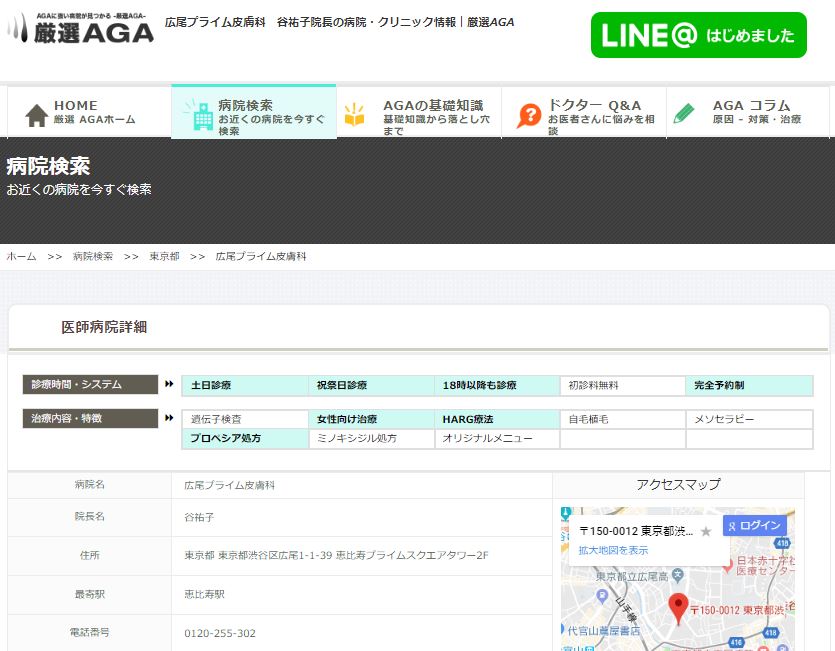Click the 厳選AGA site logo

pos(80,28)
